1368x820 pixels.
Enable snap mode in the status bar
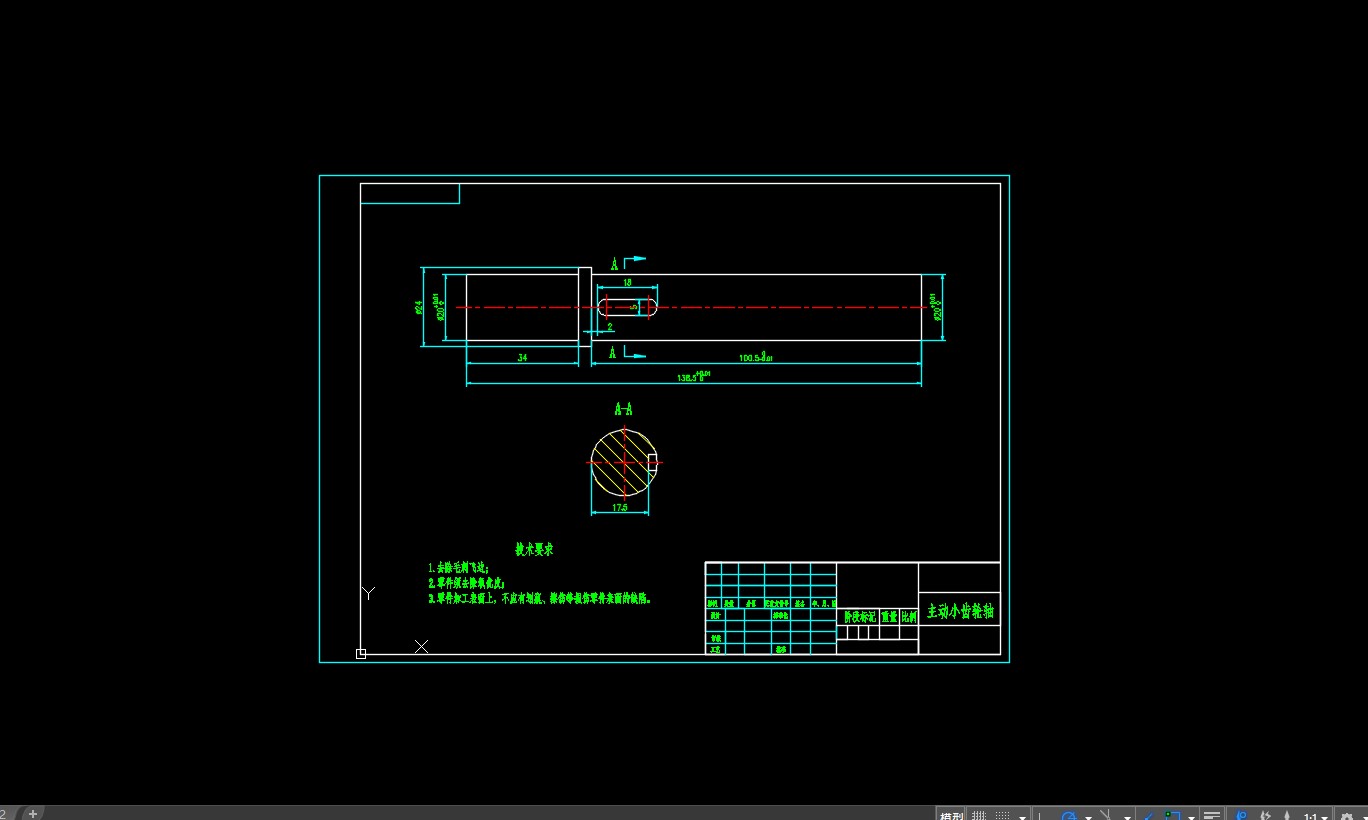pos(1002,812)
